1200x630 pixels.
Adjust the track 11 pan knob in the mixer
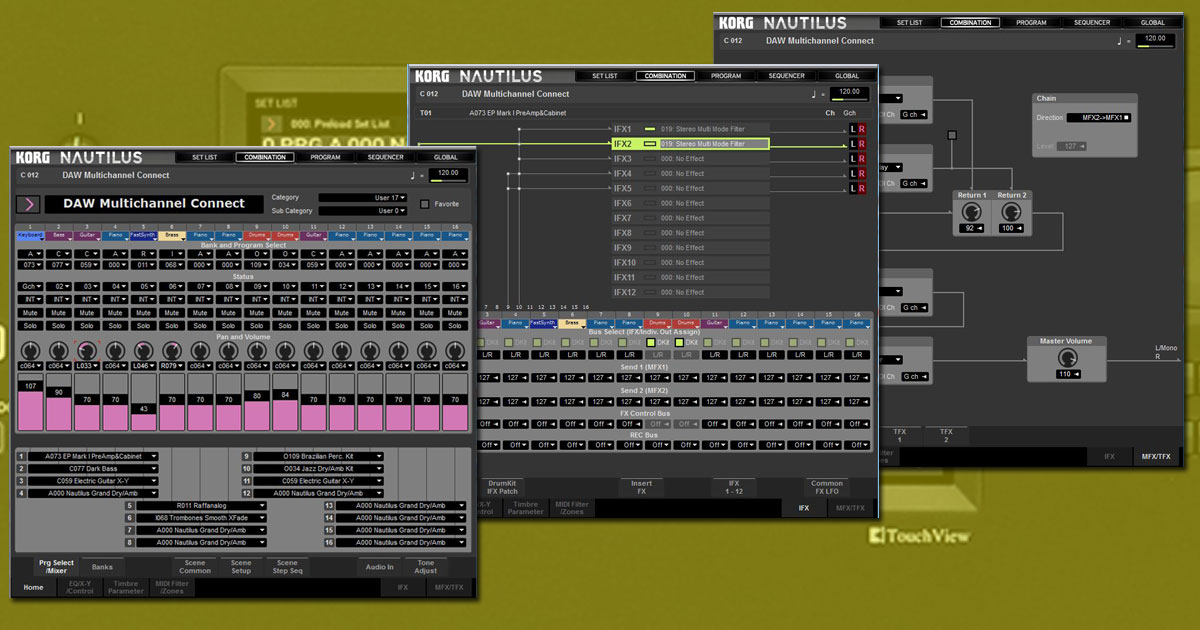pos(314,350)
